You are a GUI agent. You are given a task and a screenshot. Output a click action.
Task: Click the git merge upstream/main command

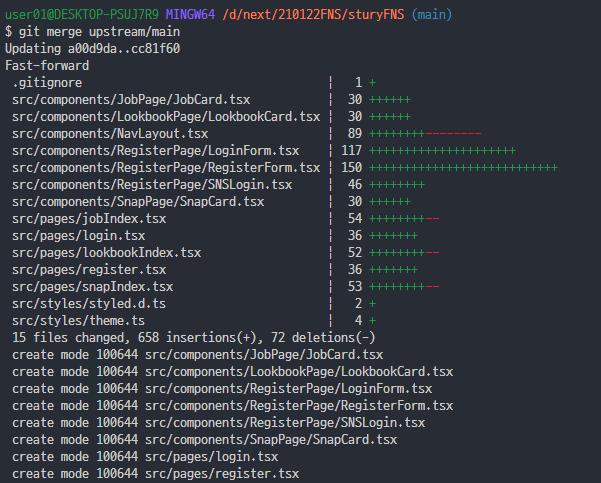pos(99,31)
